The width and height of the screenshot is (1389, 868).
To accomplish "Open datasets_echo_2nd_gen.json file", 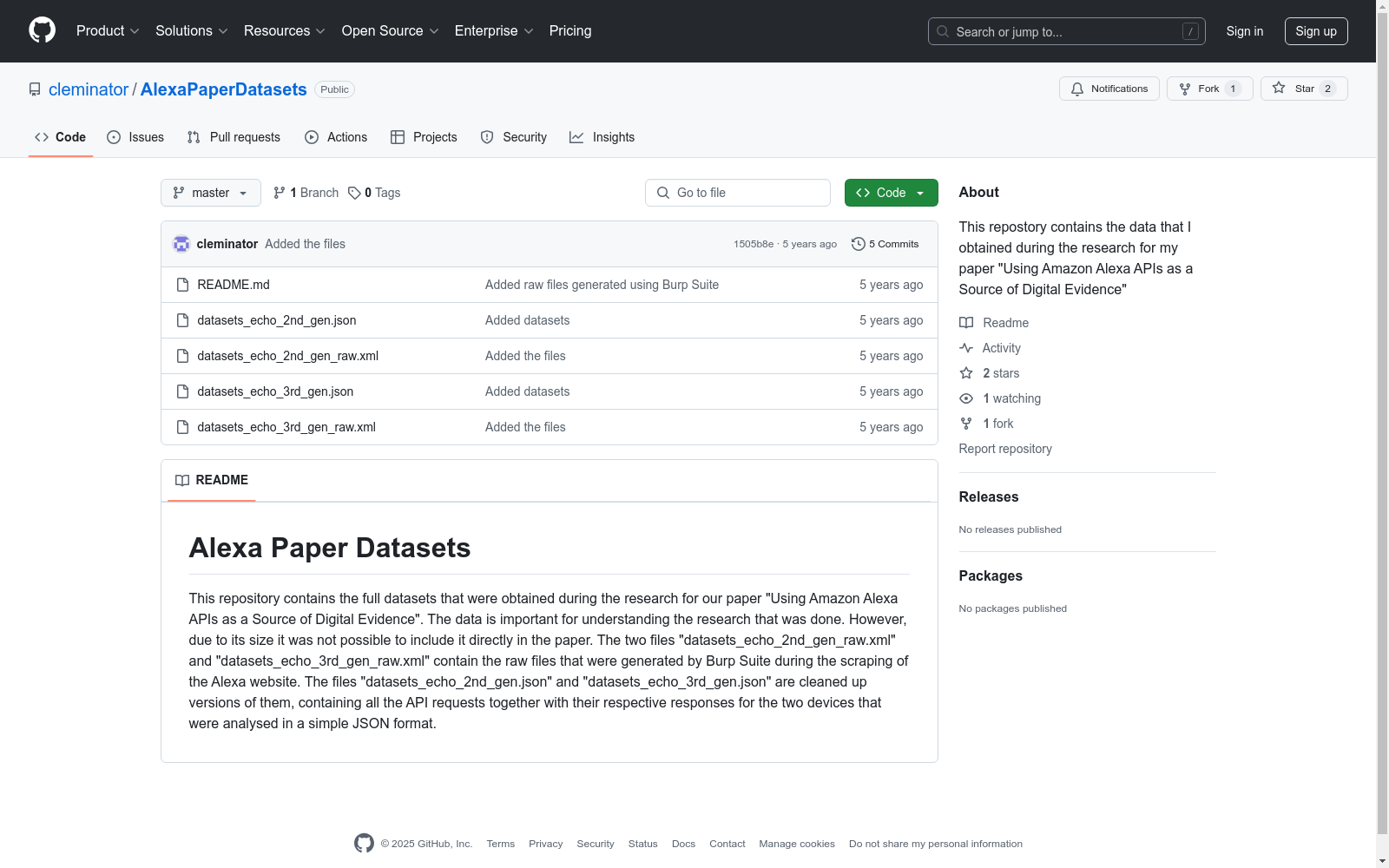I will click(x=277, y=320).
